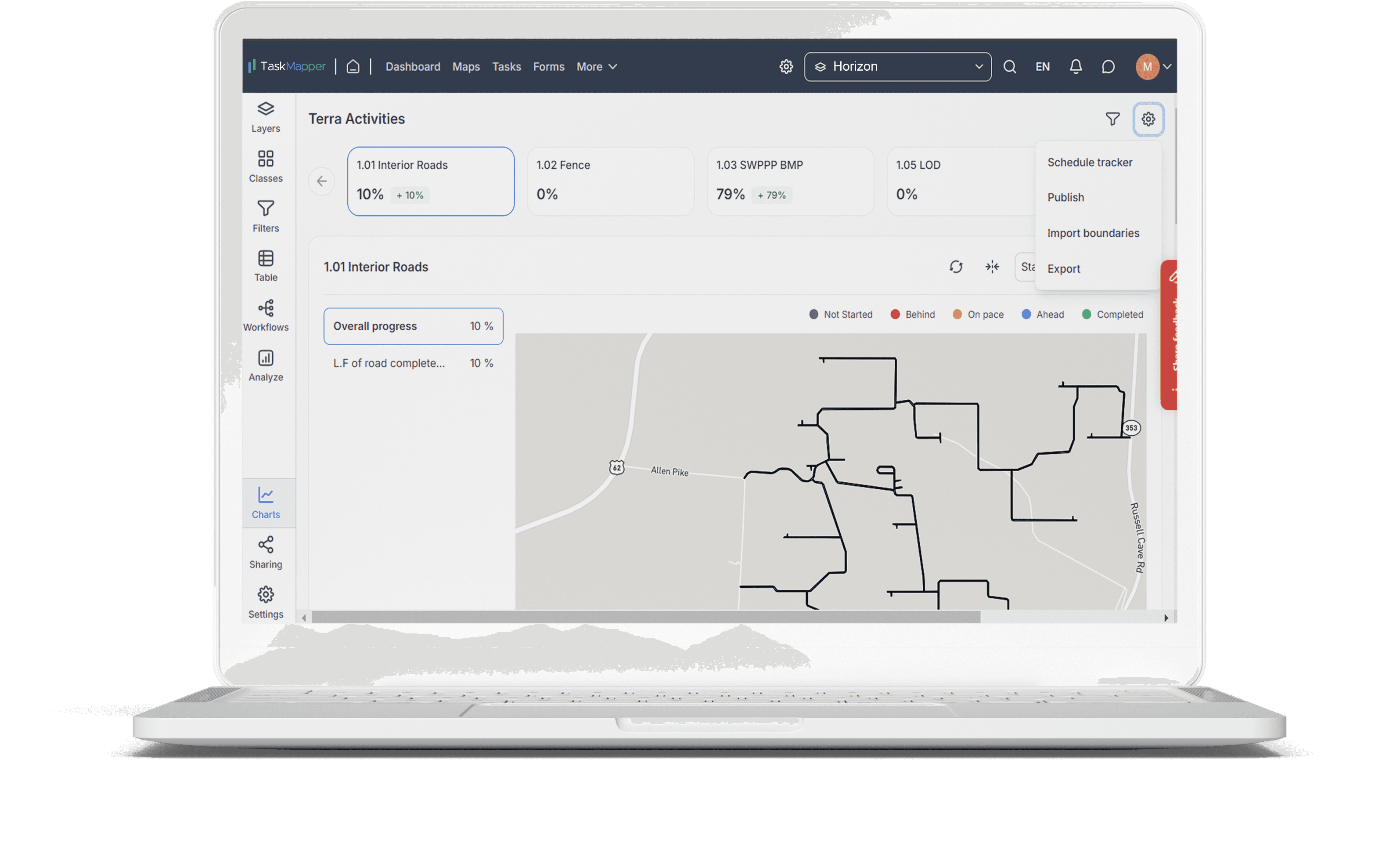Image resolution: width=1400 pixels, height=853 pixels.
Task: Open the Sharing sidebar icon
Action: 265,552
